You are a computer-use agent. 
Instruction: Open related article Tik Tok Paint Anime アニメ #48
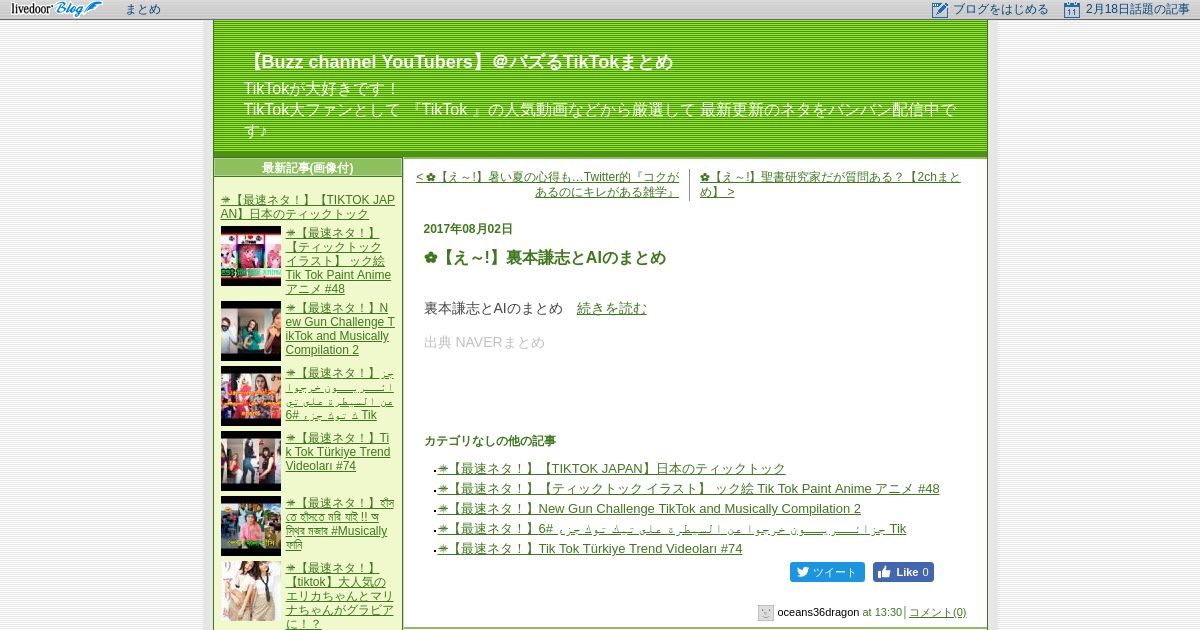pos(689,489)
